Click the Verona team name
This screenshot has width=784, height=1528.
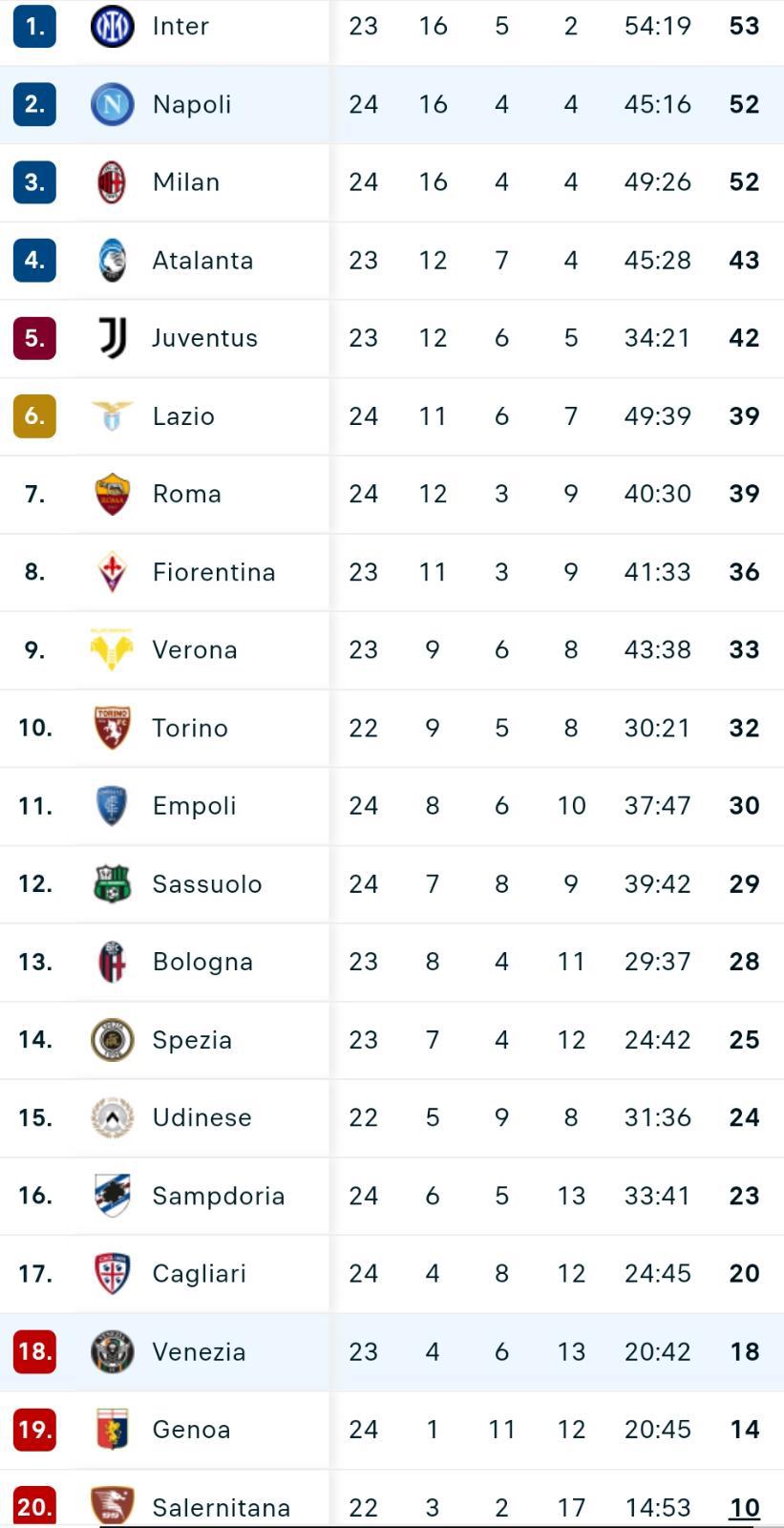click(x=195, y=650)
